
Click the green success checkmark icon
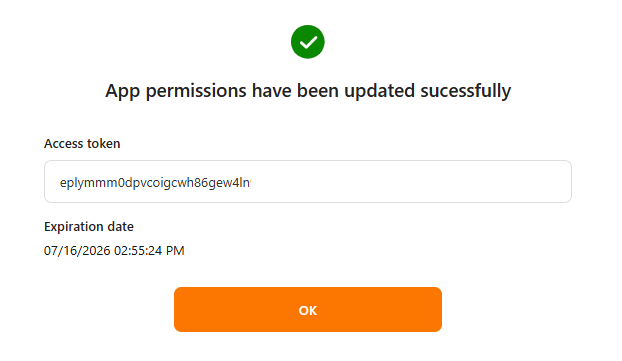point(307,42)
